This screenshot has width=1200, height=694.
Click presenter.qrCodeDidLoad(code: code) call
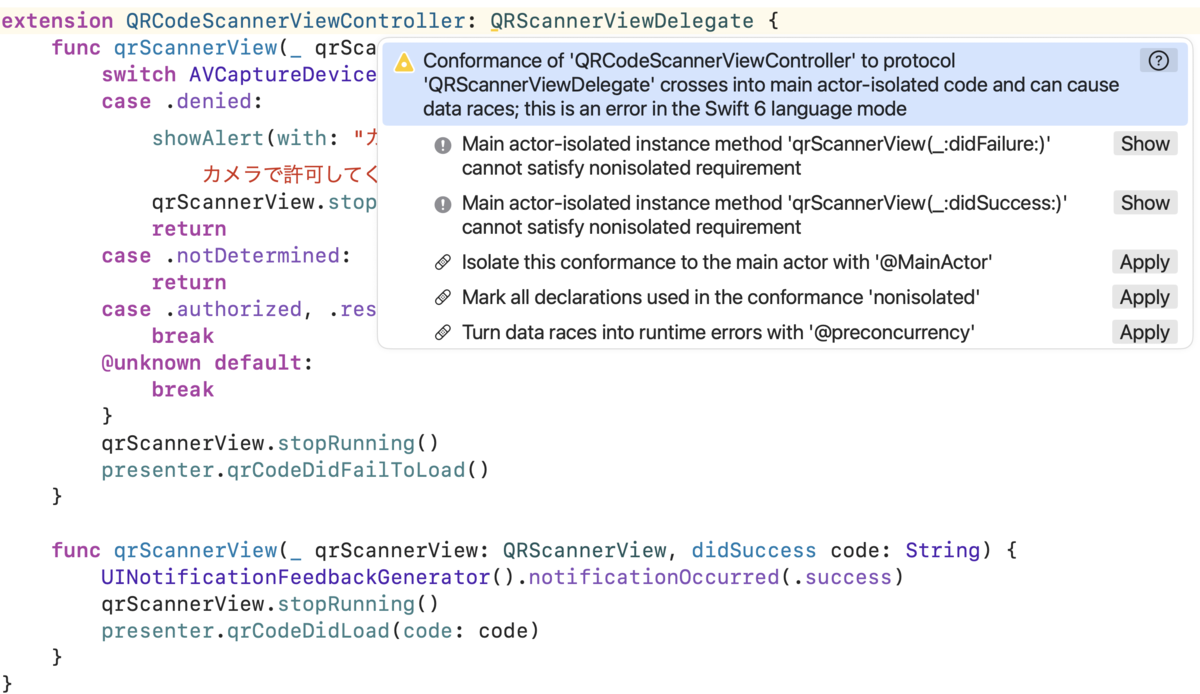pyautogui.click(x=320, y=631)
